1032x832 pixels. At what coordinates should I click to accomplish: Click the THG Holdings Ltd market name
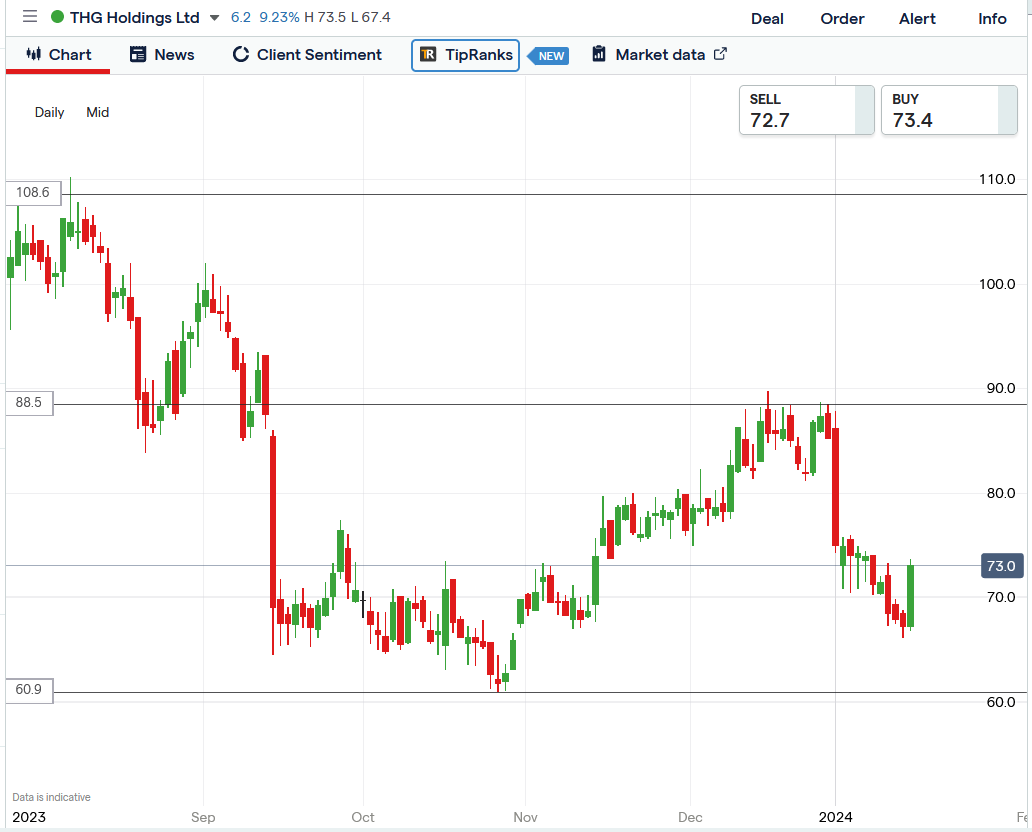point(134,18)
